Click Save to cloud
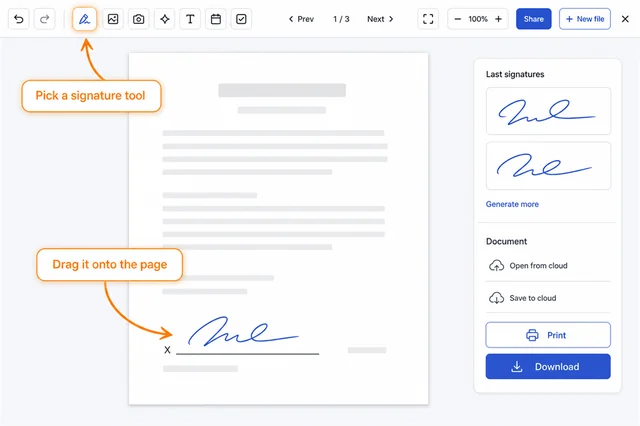 pos(548,298)
